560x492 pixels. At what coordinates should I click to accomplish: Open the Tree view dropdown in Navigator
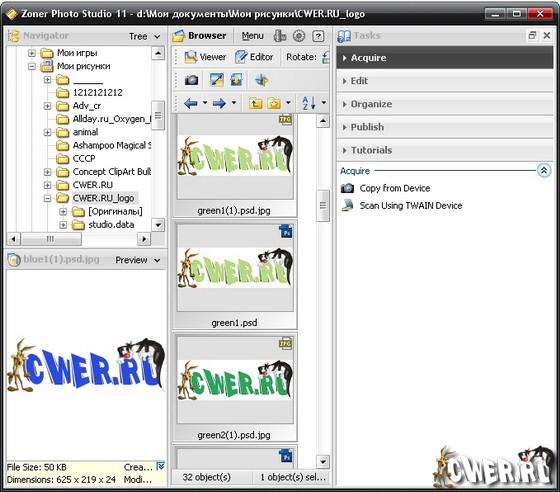[x=144, y=36]
